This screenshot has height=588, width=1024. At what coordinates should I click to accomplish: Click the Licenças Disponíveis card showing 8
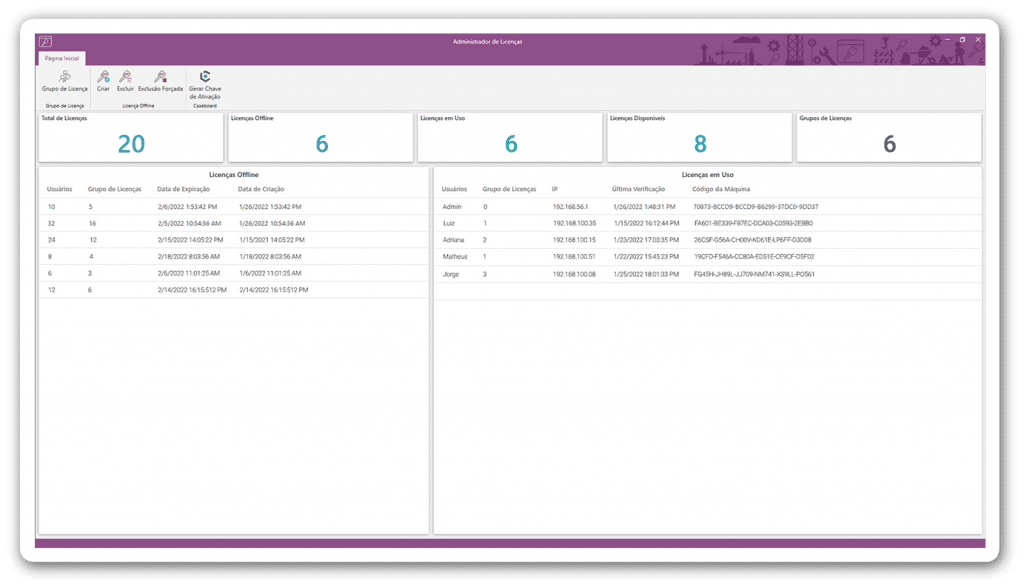[699, 137]
